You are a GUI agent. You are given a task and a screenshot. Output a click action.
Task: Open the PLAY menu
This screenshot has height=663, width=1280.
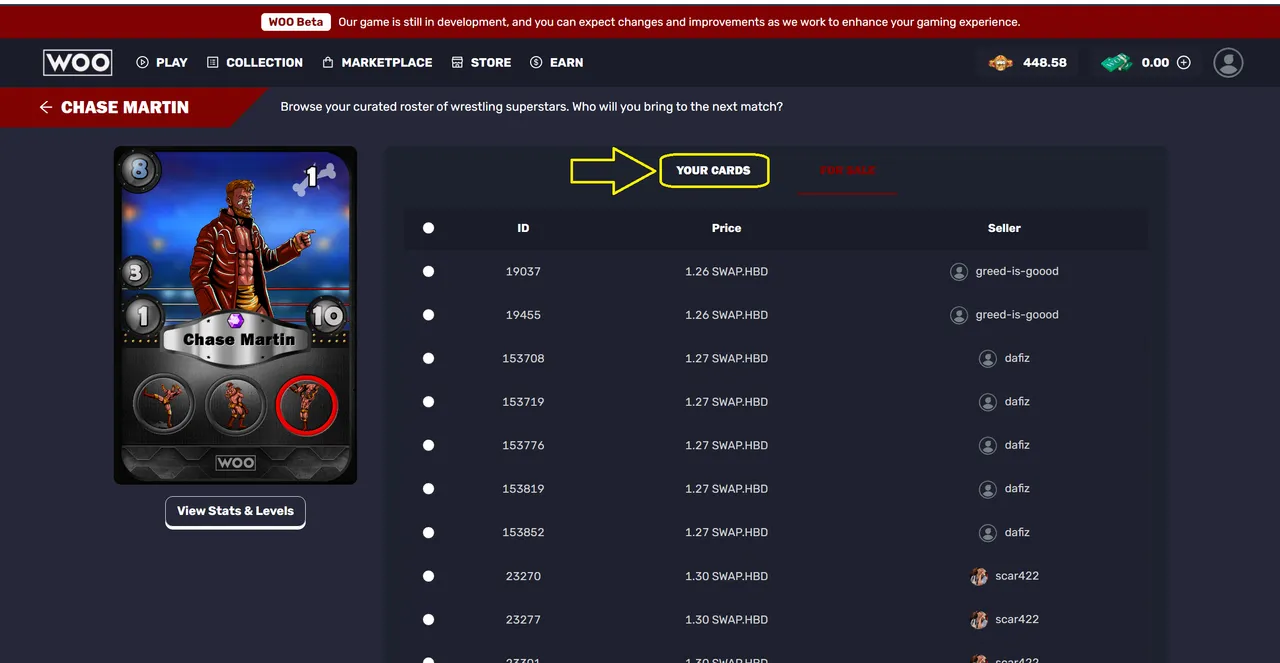click(x=162, y=62)
